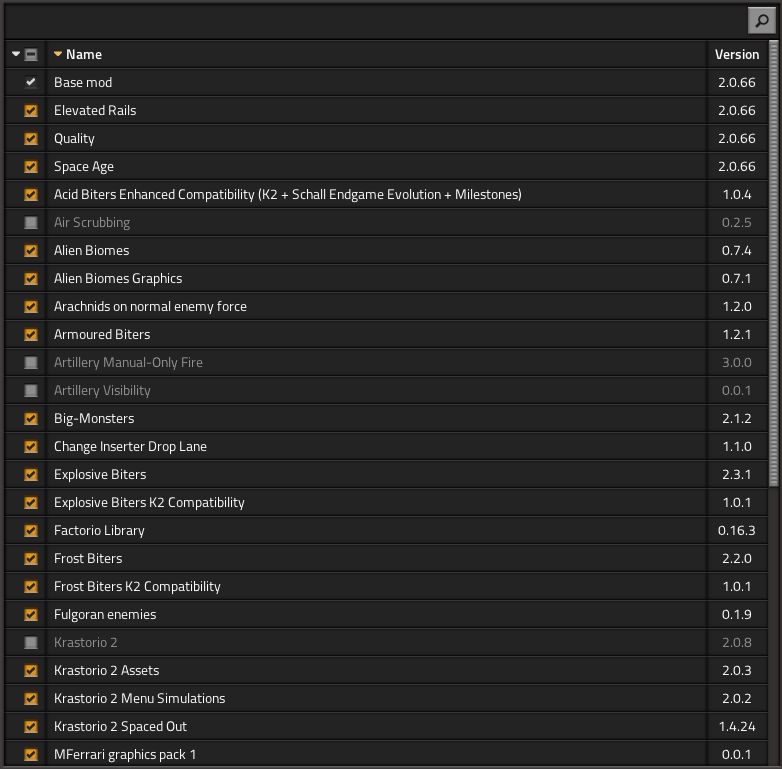The height and width of the screenshot is (769, 782).
Task: Enable the Artillery Manual-Only Fire checkbox
Action: [x=31, y=363]
